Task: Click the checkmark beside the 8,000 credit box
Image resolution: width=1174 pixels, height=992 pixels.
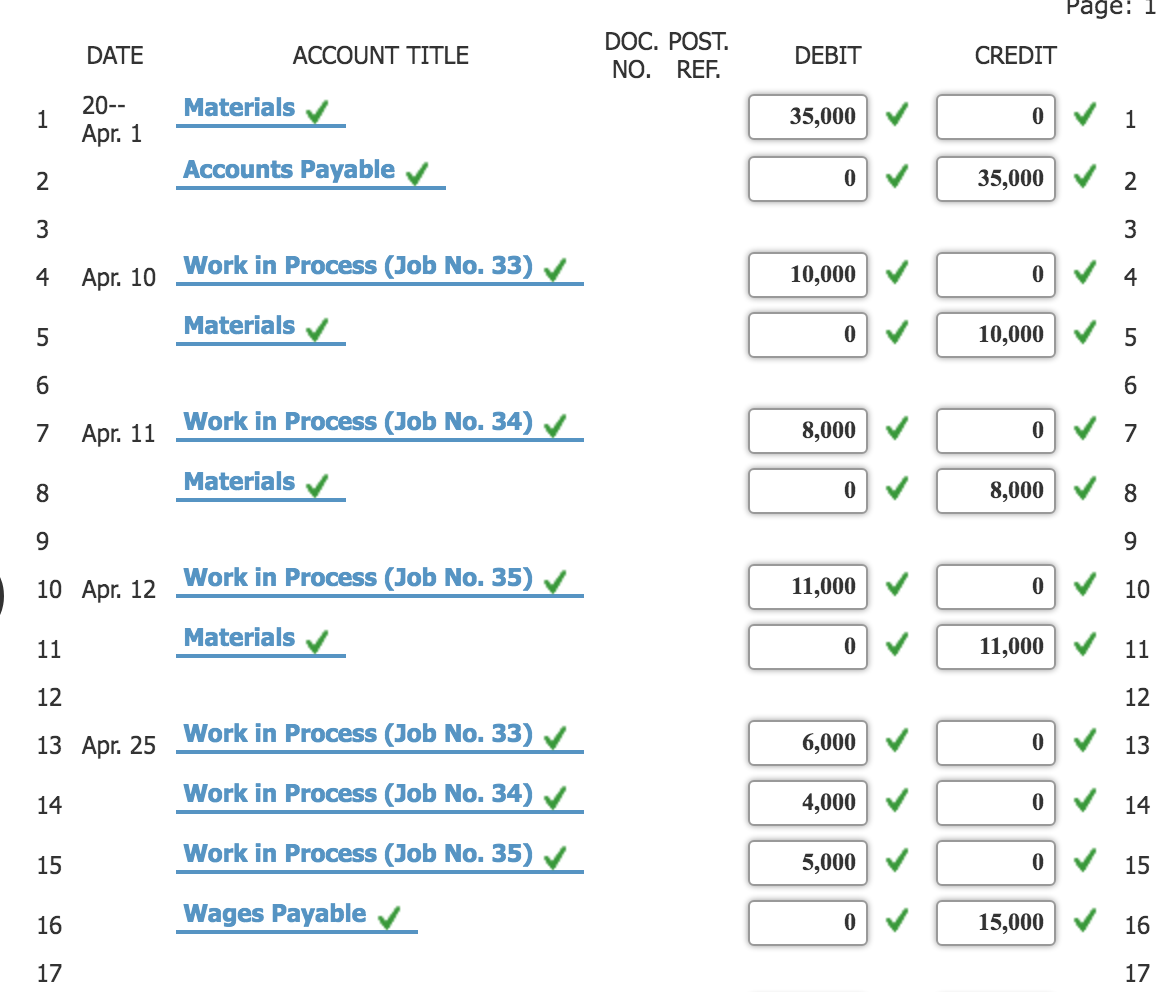Action: pyautogui.click(x=1083, y=490)
